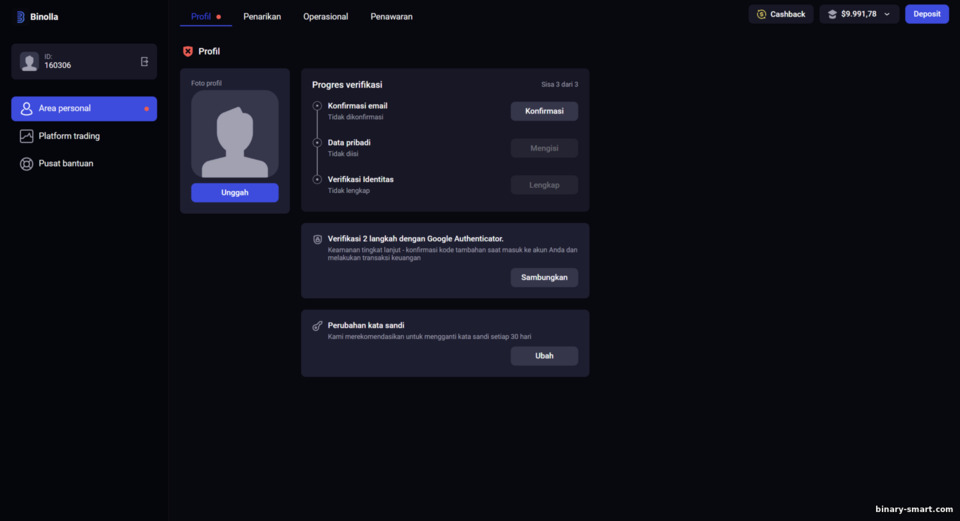Screen dimensions: 960x521
Task: Click Sambungkan to connect Google Authenticator
Action: click(544, 278)
